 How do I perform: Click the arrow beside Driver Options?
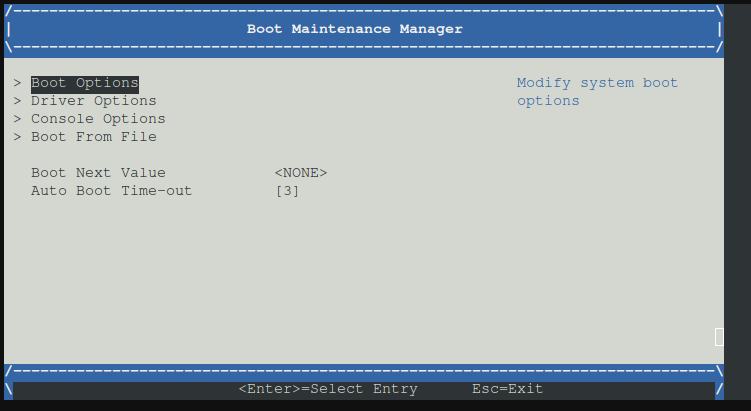point(18,101)
